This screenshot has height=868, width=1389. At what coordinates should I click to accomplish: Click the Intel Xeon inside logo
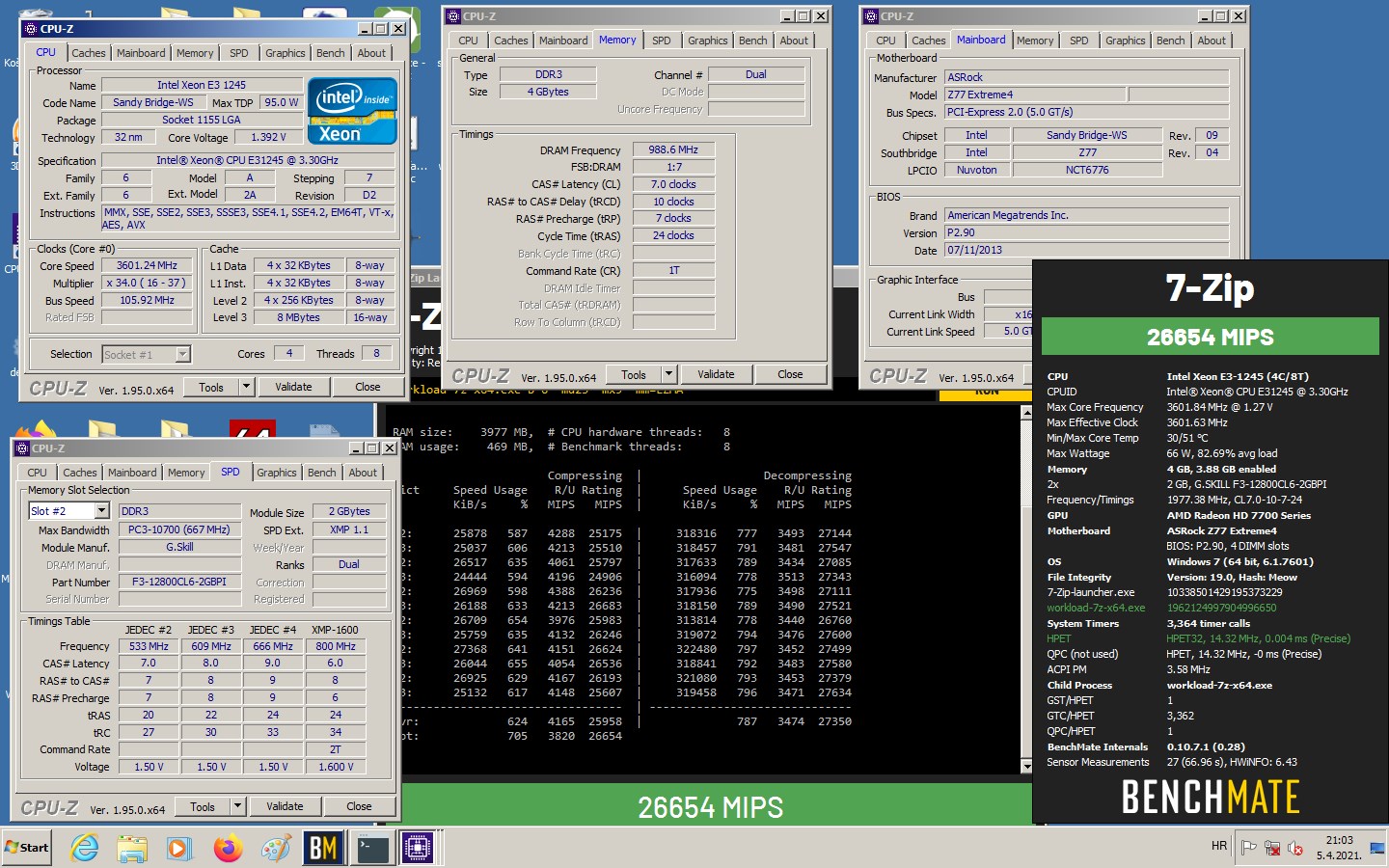(x=352, y=111)
